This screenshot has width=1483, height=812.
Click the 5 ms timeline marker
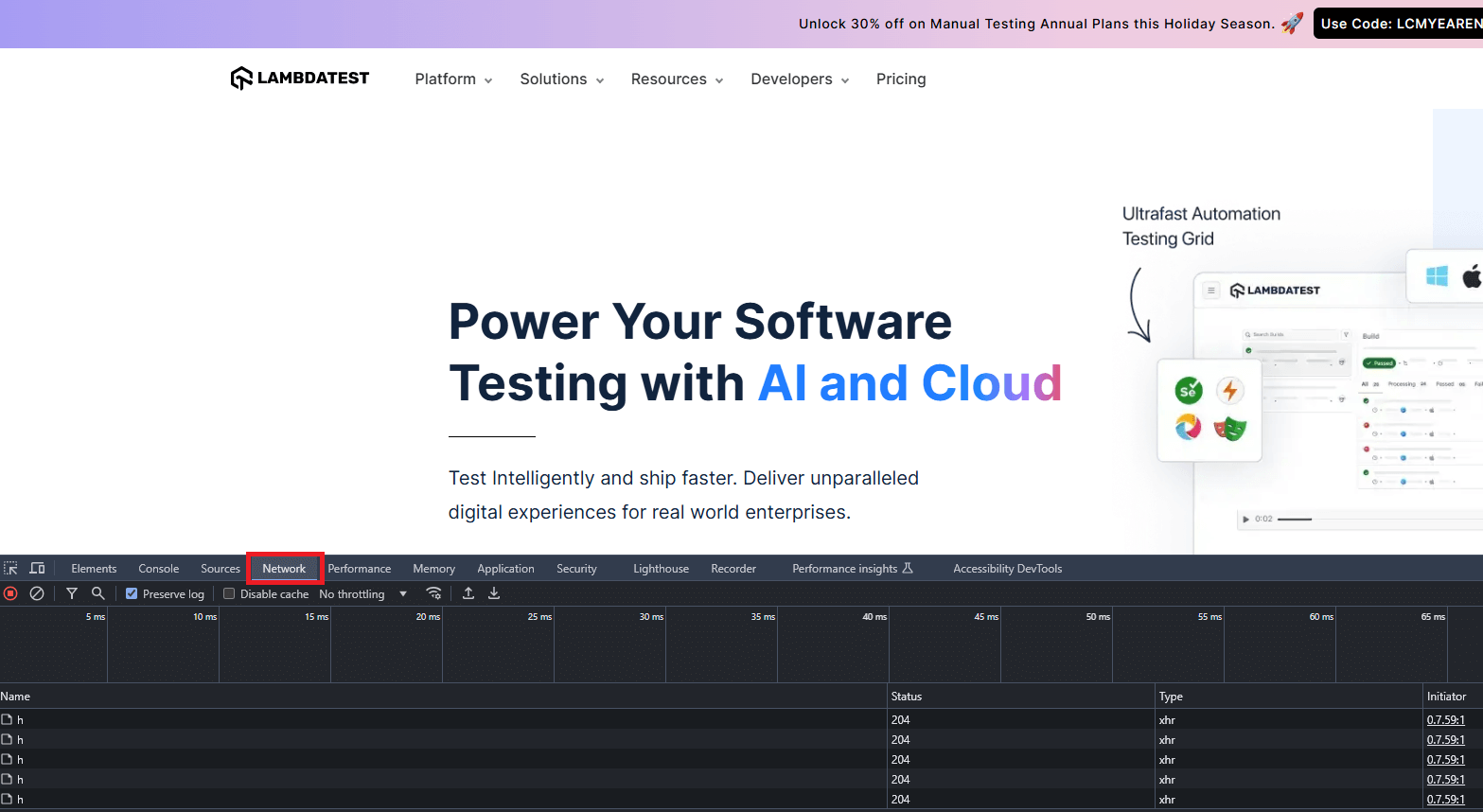[x=96, y=617]
